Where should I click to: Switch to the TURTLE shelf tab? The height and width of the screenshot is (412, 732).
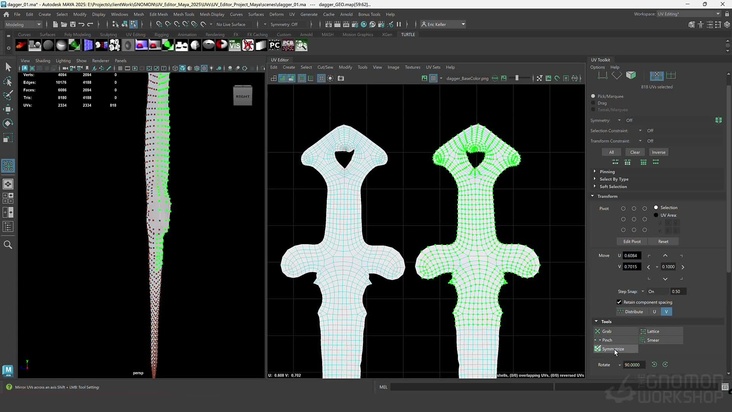click(408, 35)
